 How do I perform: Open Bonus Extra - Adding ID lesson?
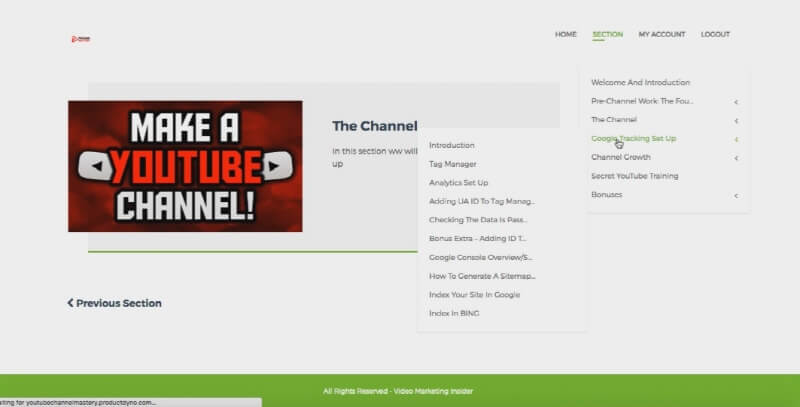(477, 239)
